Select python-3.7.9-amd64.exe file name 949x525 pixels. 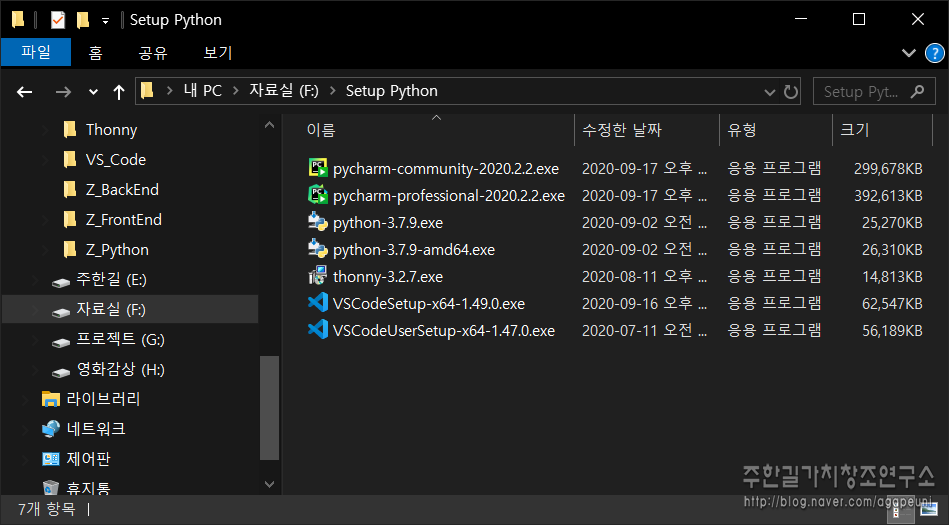click(x=413, y=249)
